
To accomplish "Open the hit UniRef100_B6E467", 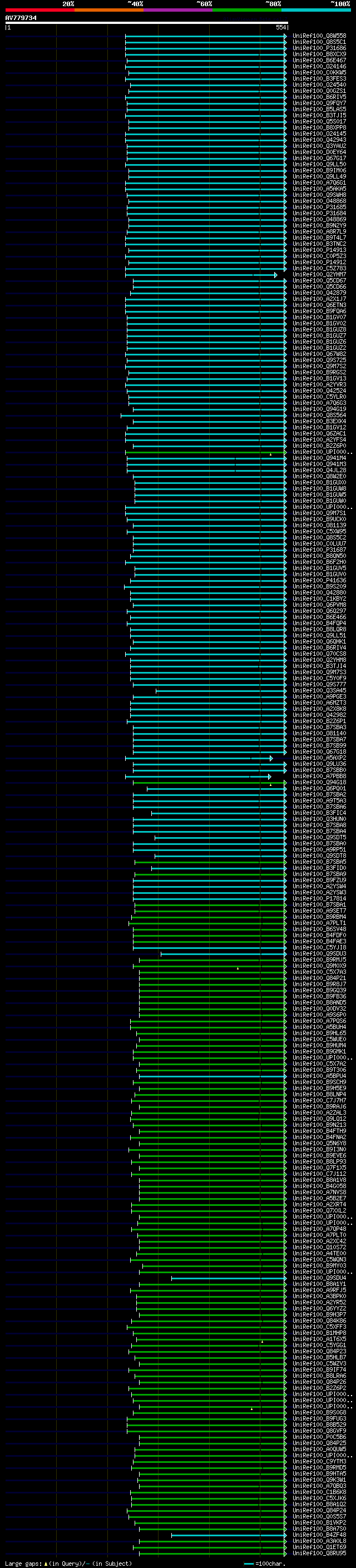I will coord(319,60).
